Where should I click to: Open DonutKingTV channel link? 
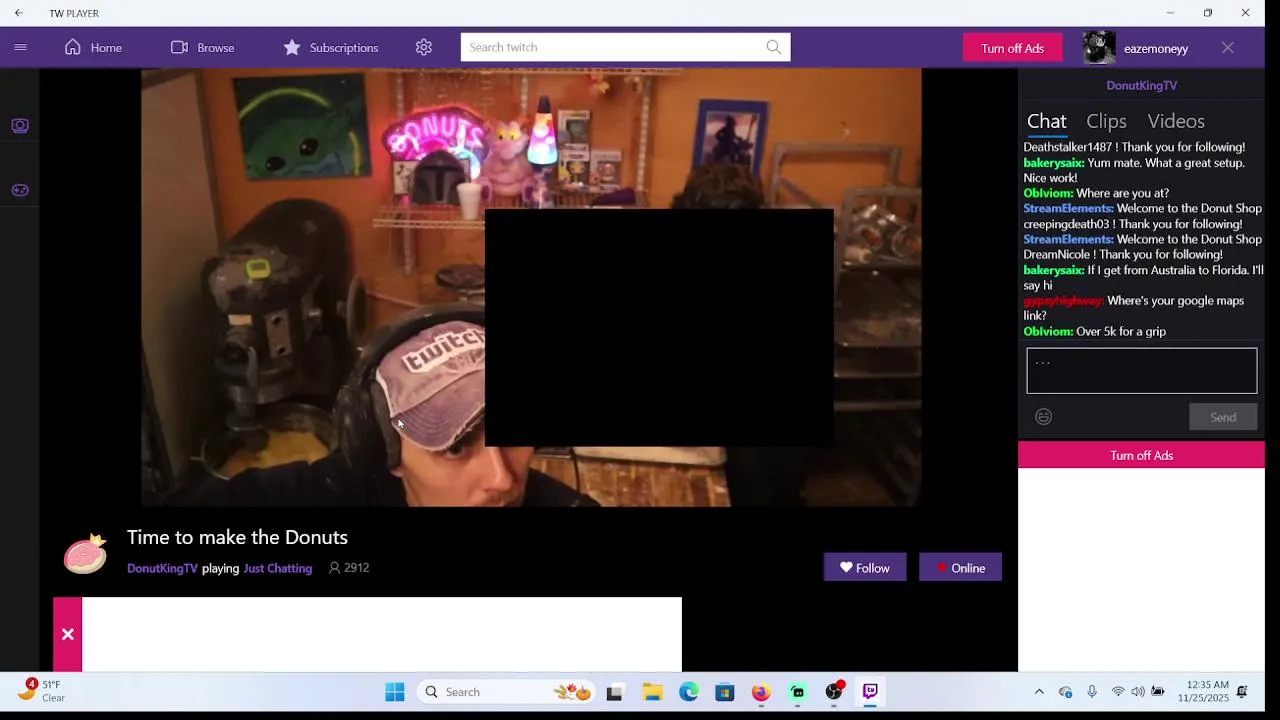click(162, 568)
